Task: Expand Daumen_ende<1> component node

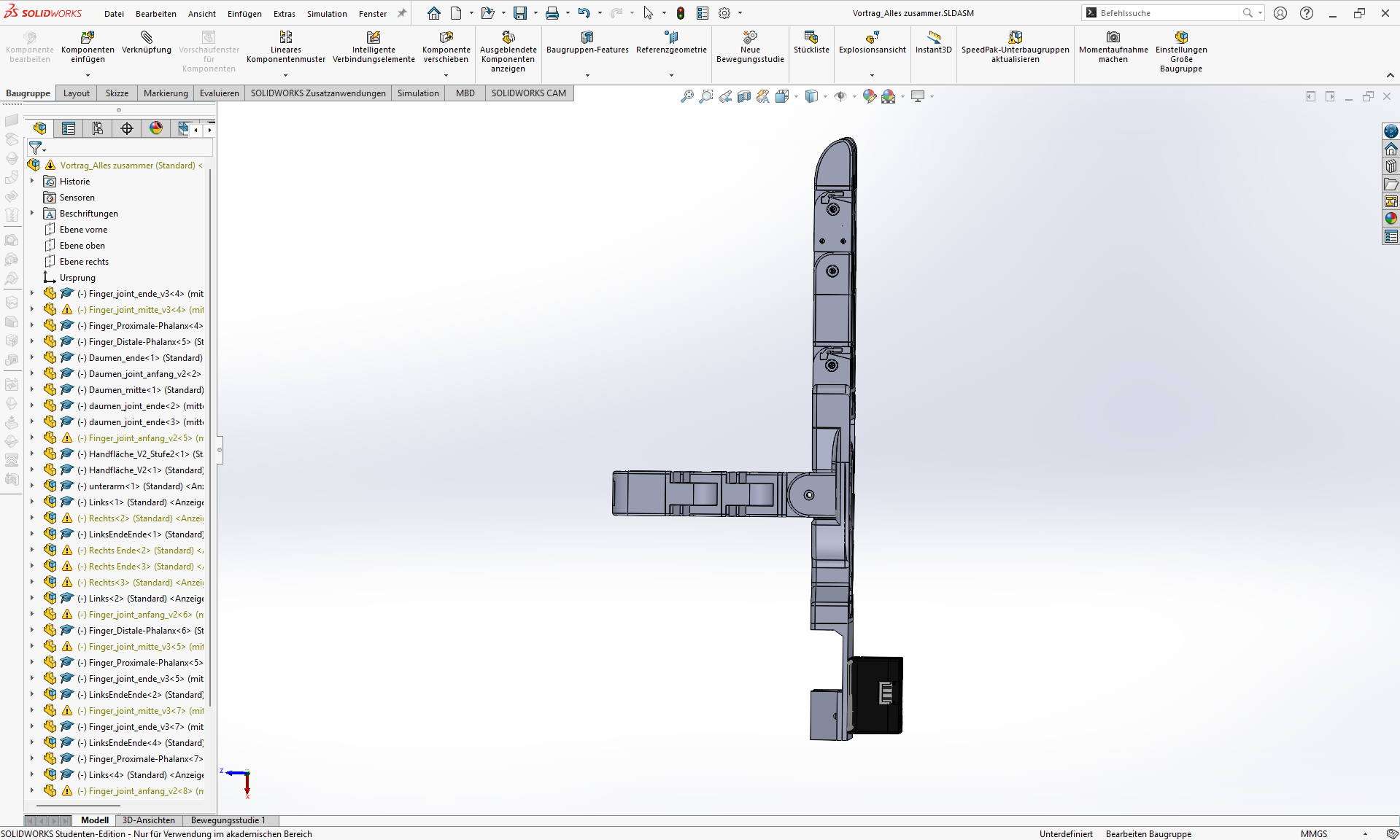Action: point(32,357)
